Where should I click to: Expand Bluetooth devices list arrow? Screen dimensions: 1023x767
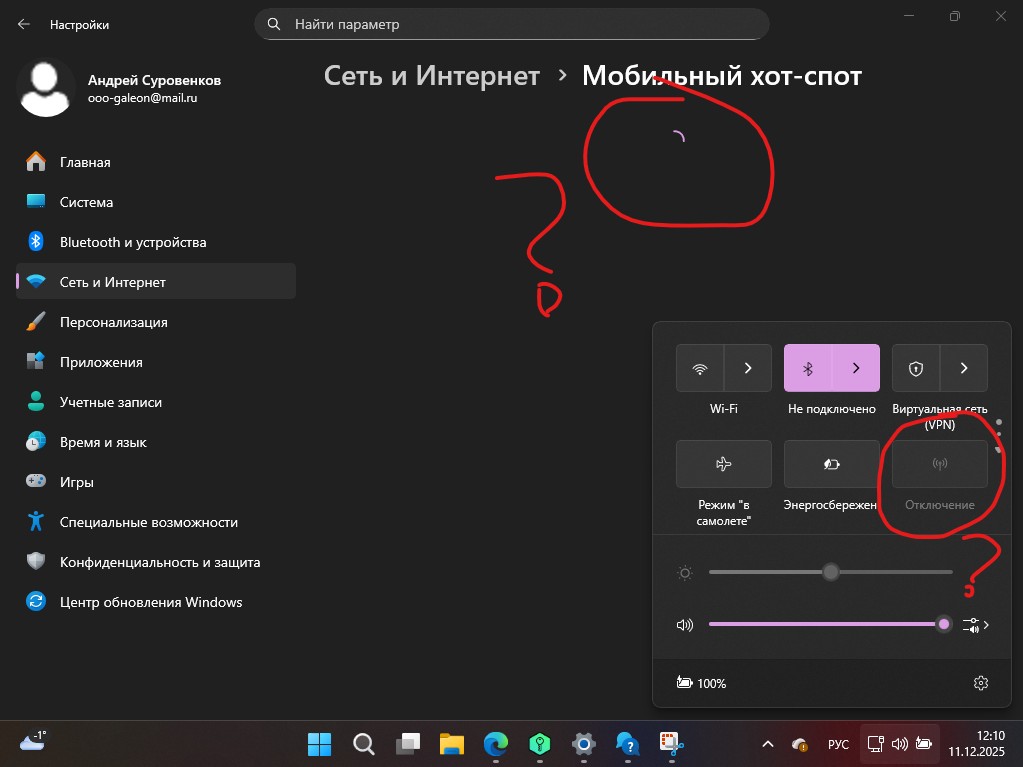pos(856,368)
